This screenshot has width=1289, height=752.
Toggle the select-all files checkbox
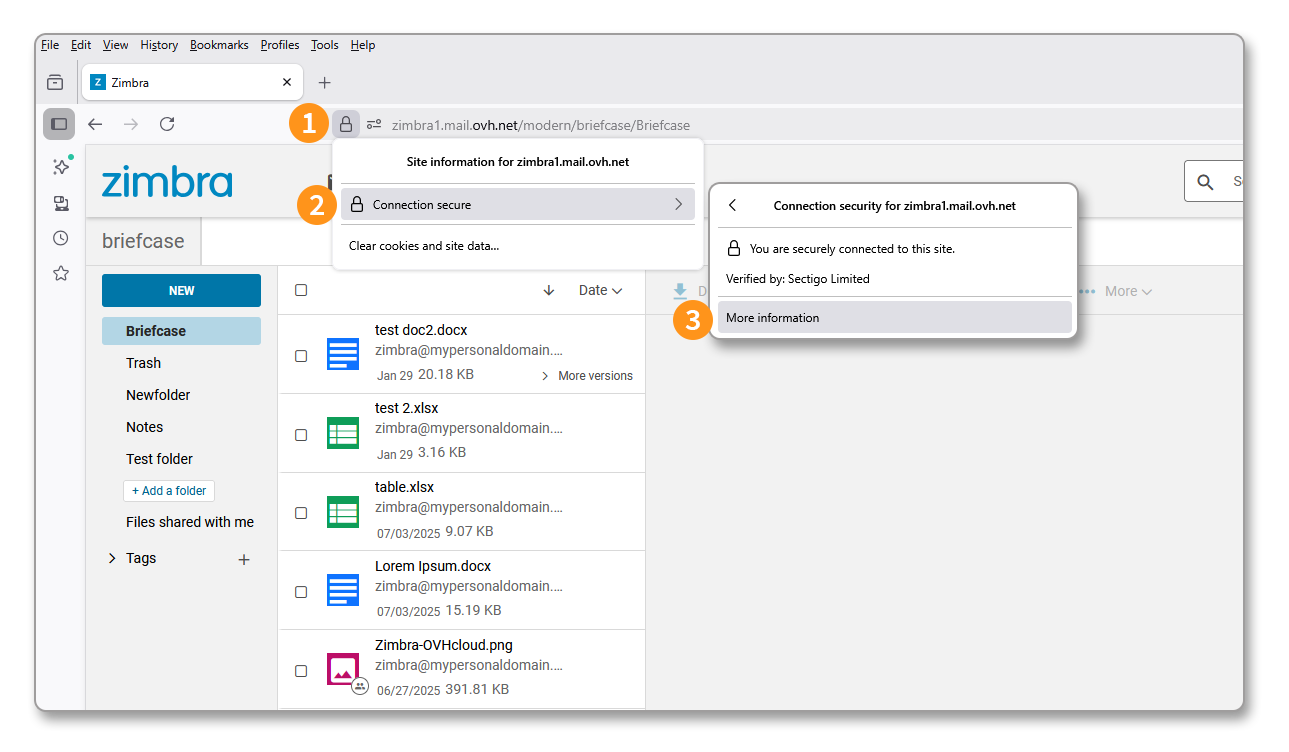click(x=301, y=290)
